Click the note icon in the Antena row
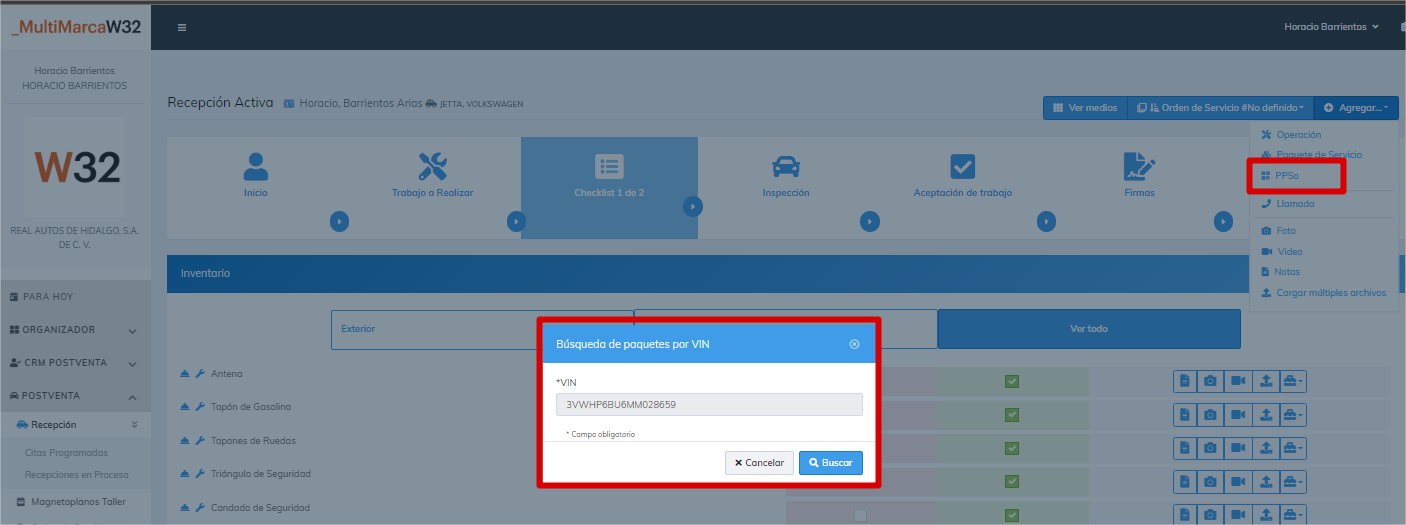Screen dimensions: 1406x525 [x=1185, y=381]
